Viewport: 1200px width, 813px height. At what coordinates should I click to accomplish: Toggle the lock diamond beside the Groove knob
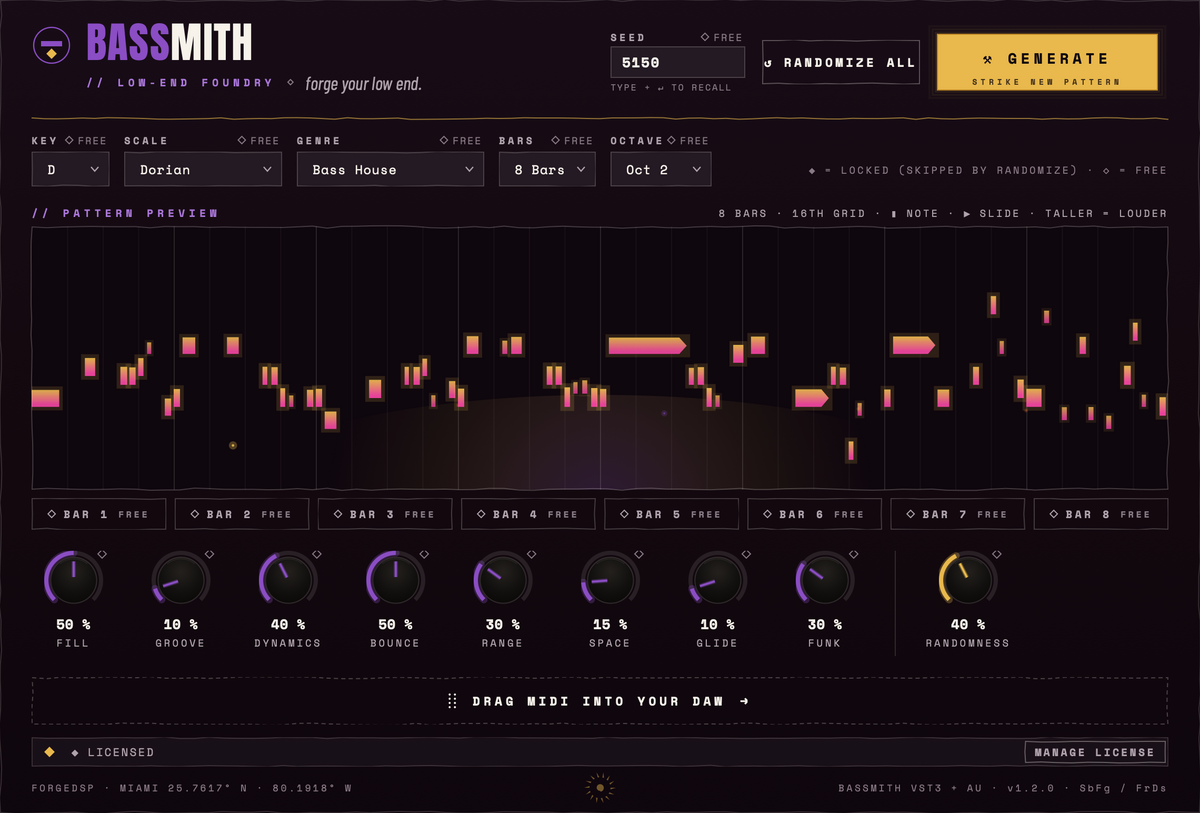[x=209, y=553]
